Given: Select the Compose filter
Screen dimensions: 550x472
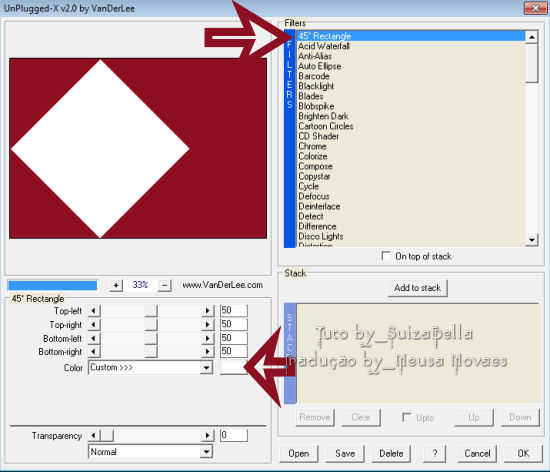Looking at the screenshot, I should coord(411,166).
